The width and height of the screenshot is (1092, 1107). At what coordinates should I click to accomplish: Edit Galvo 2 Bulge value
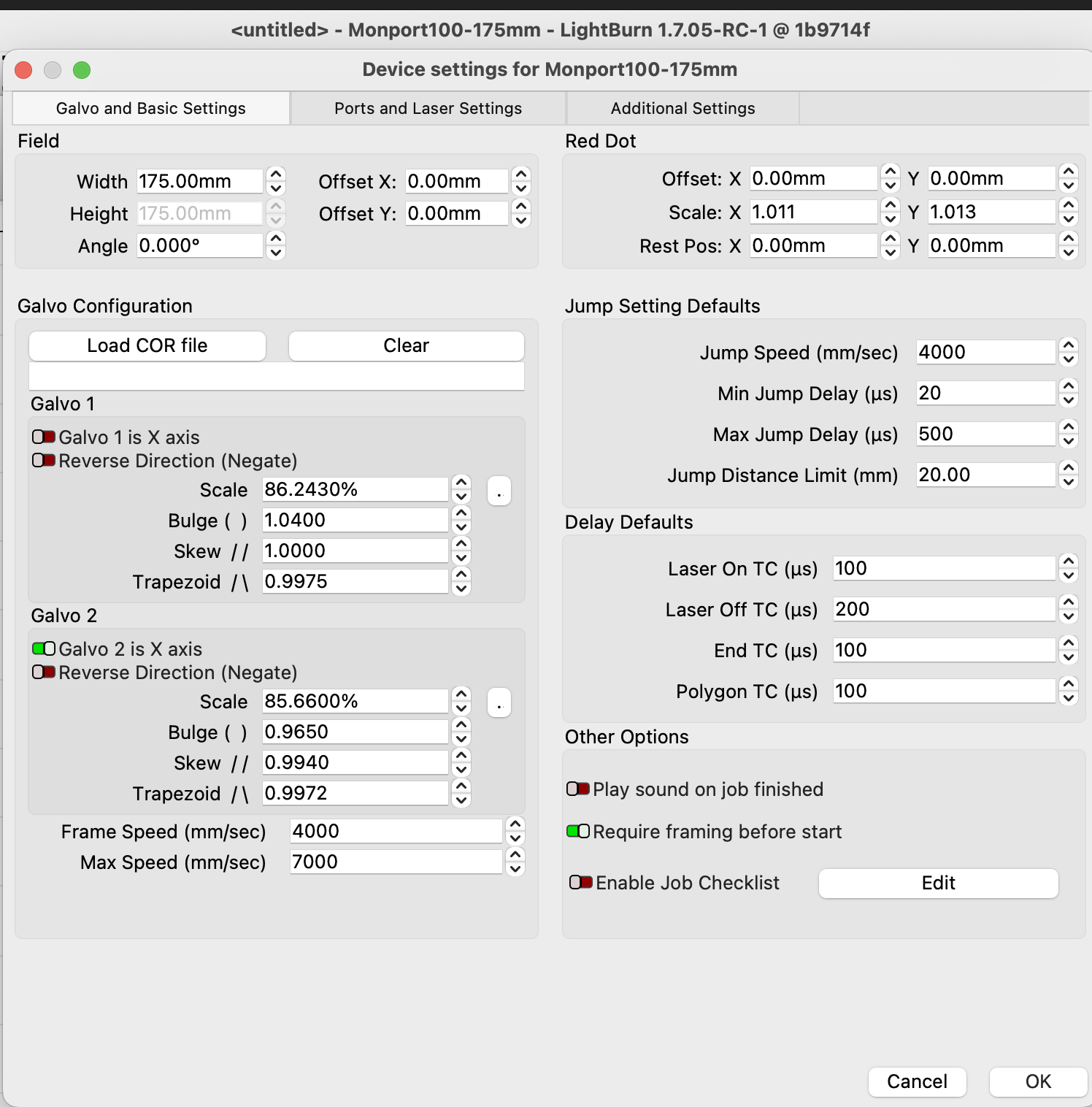[355, 732]
